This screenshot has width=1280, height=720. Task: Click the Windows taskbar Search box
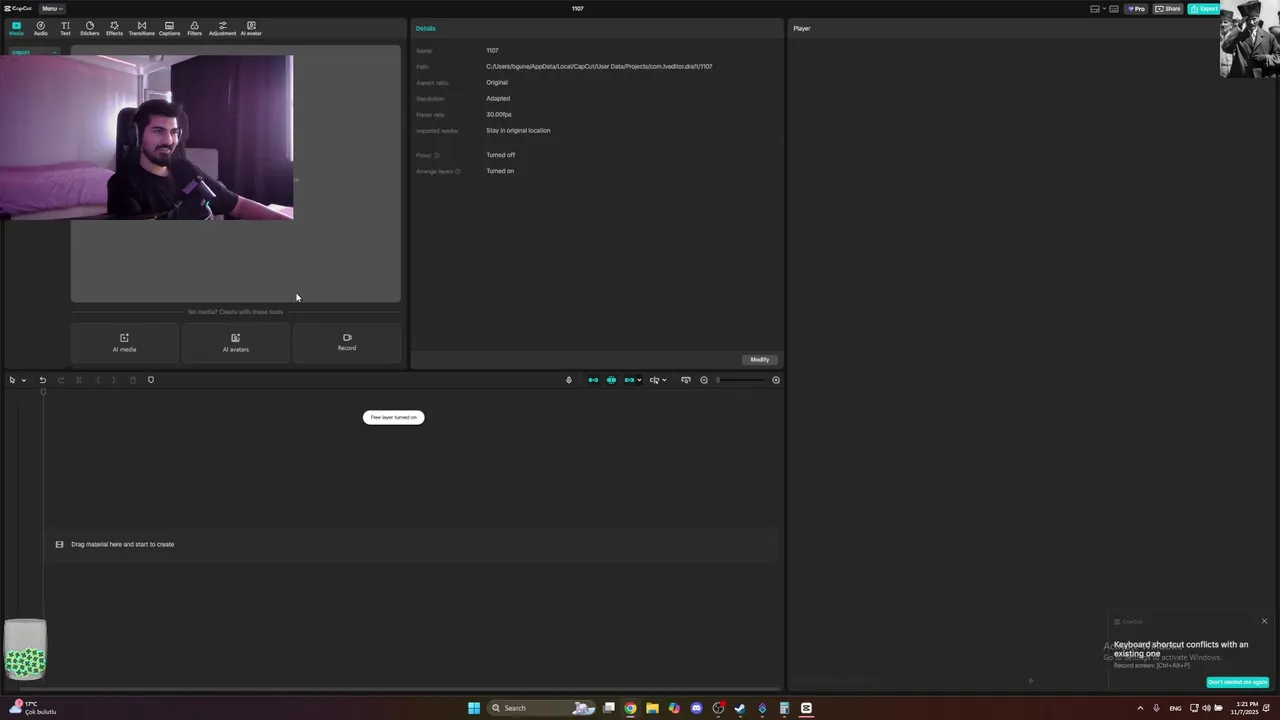[530, 708]
